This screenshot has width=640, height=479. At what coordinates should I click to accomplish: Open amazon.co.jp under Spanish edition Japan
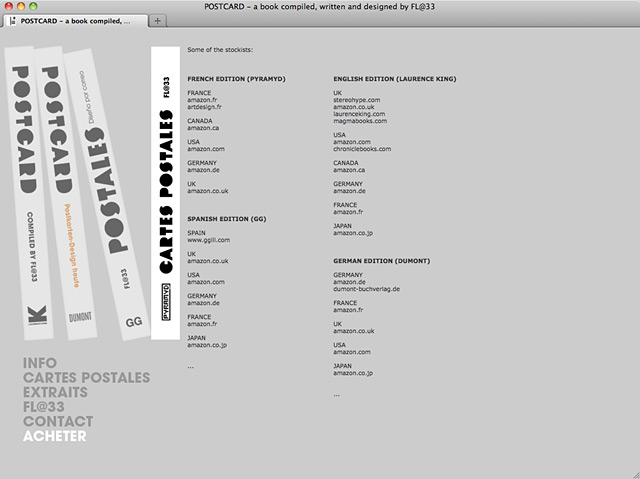tap(207, 345)
